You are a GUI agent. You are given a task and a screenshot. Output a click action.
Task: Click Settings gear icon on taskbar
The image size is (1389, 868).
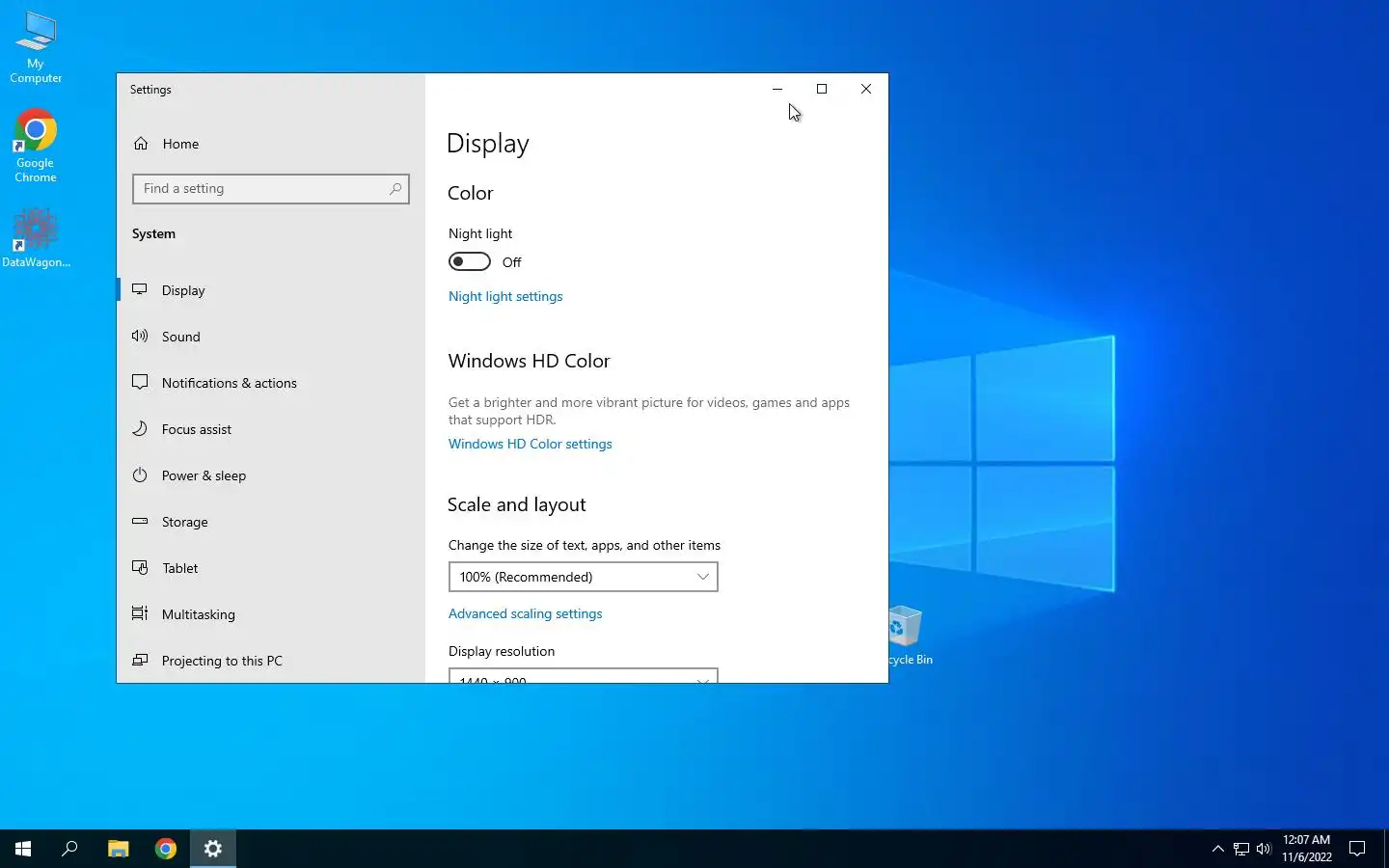[213, 849]
